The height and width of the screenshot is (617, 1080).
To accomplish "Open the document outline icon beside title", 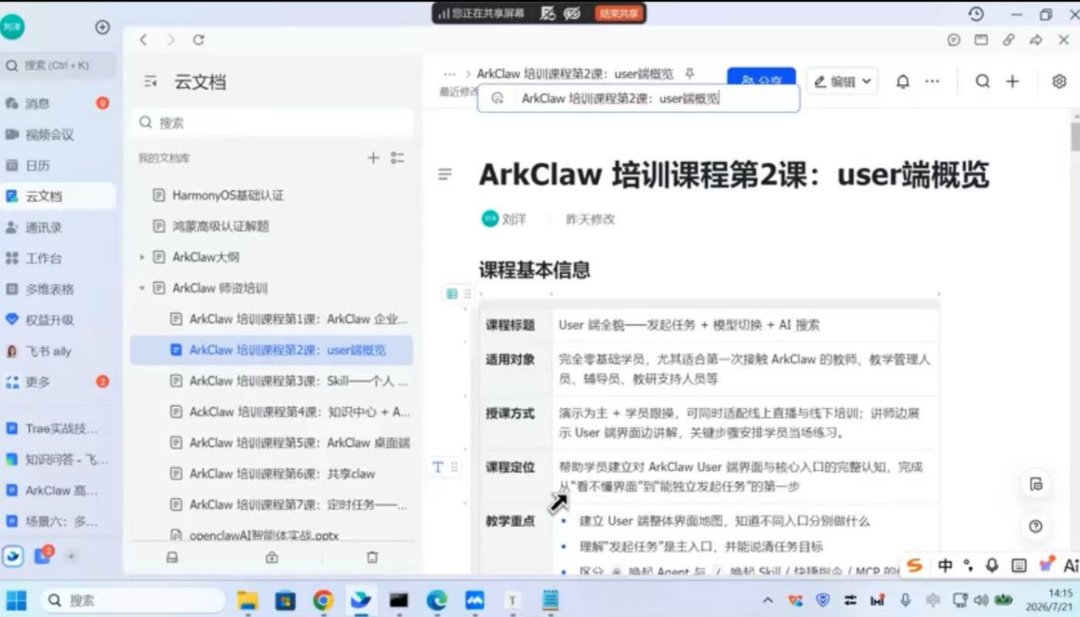I will pos(445,174).
